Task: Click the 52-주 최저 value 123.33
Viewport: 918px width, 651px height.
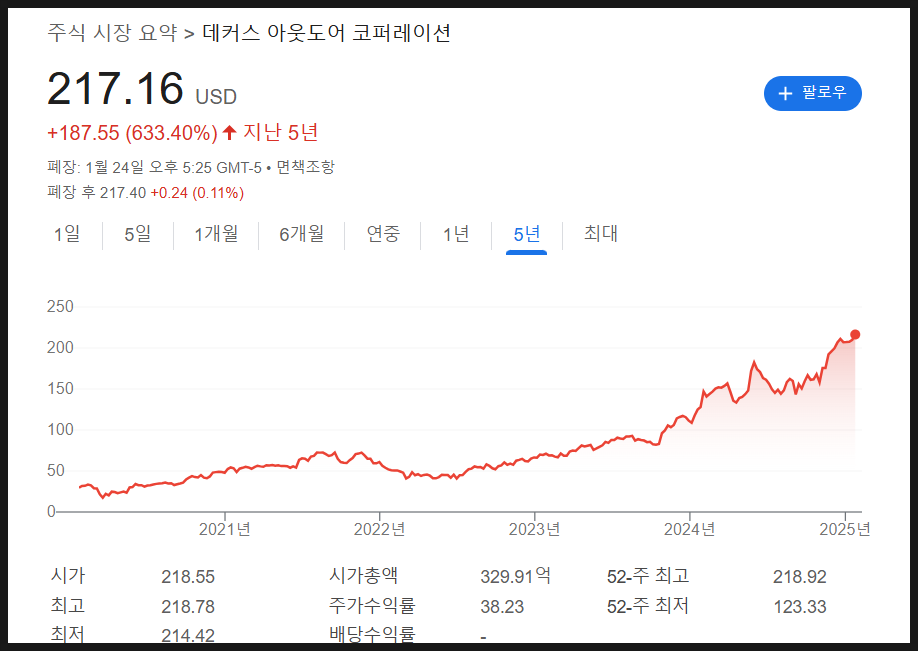Action: 800,607
